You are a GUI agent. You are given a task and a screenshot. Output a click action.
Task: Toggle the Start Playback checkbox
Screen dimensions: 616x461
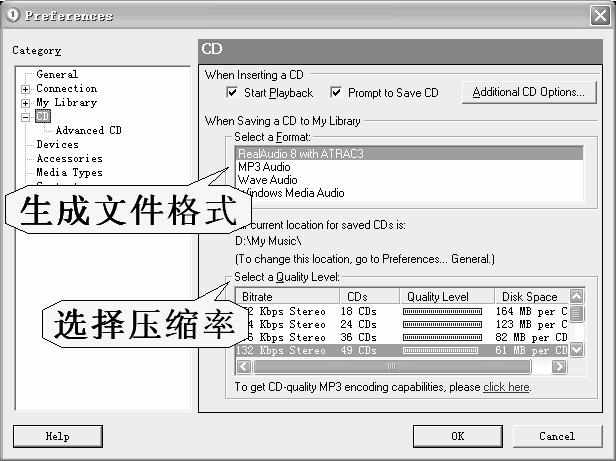click(232, 93)
